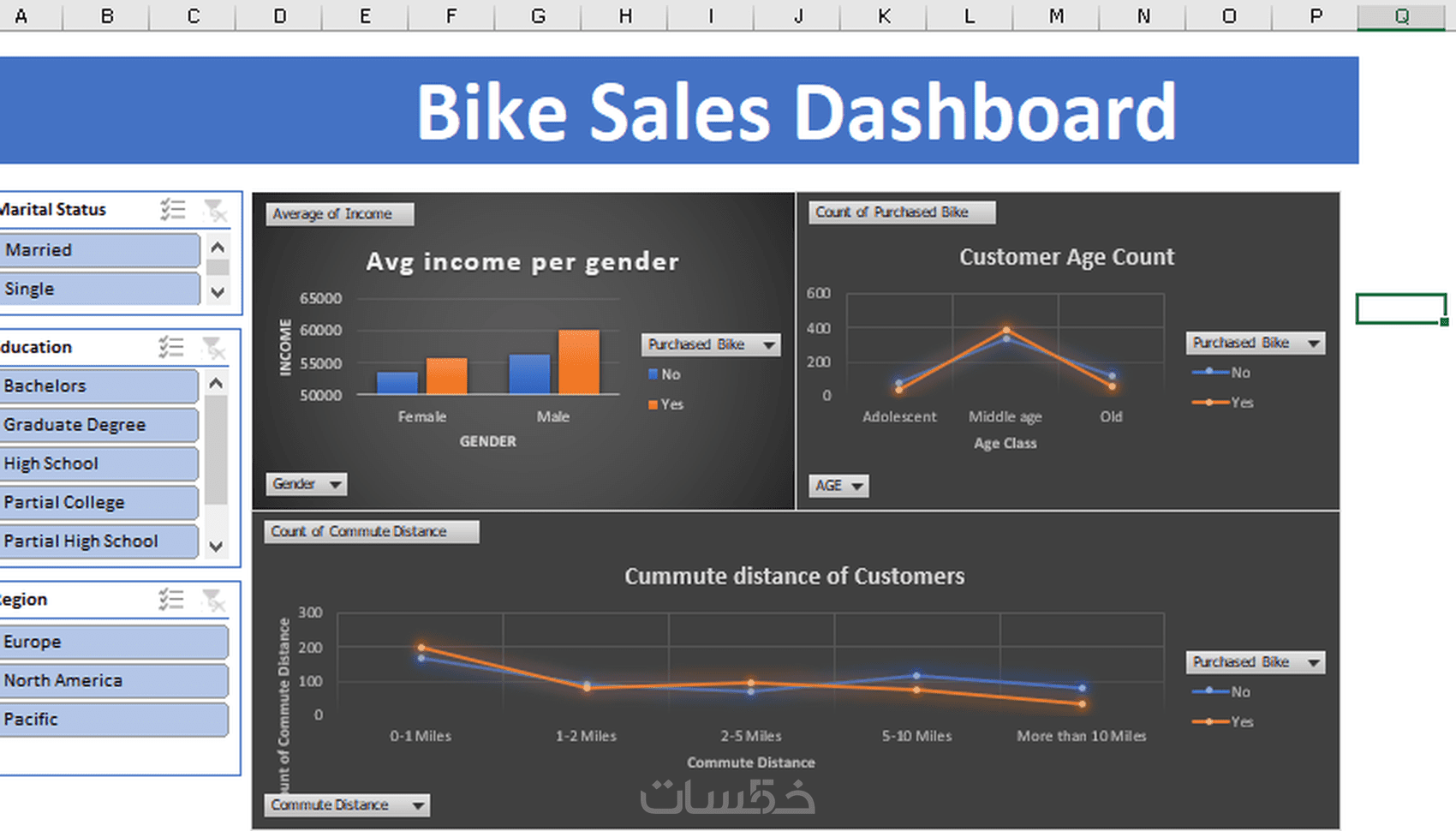Image resolution: width=1456 pixels, height=831 pixels.
Task: Click the multi-select icon on Marital Status slicer
Action: point(171,209)
